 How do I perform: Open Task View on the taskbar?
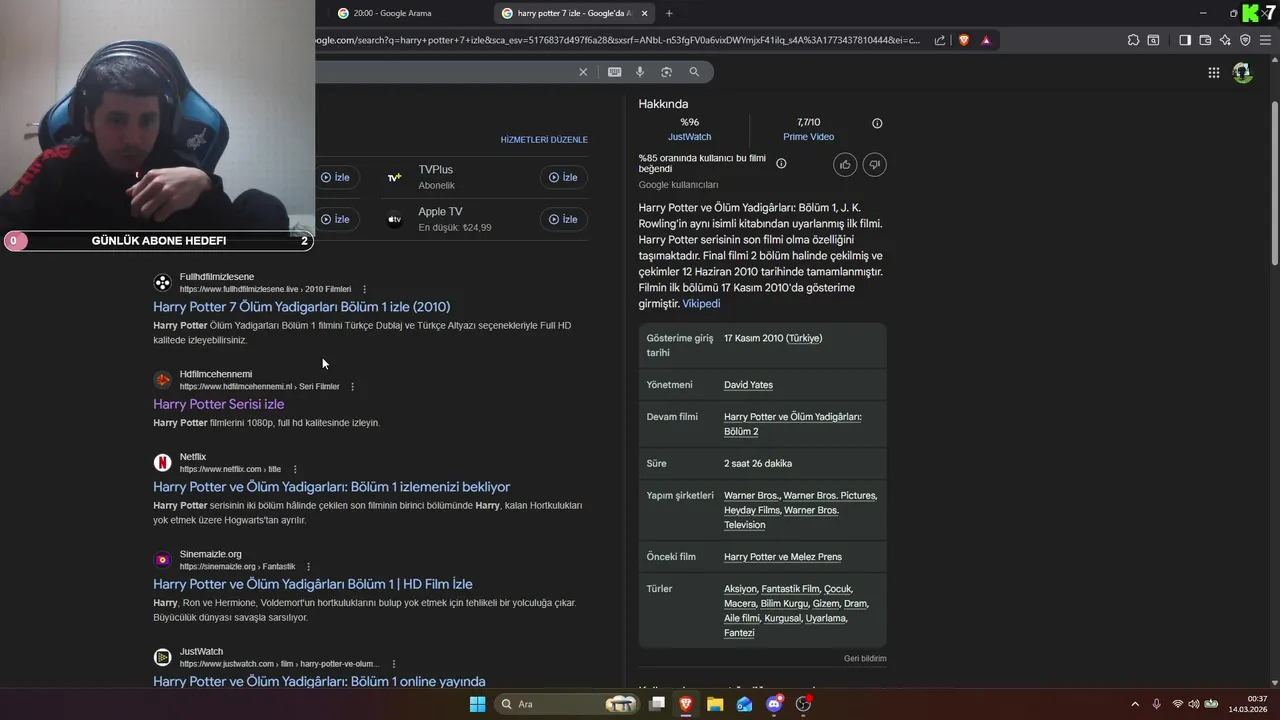tap(657, 704)
